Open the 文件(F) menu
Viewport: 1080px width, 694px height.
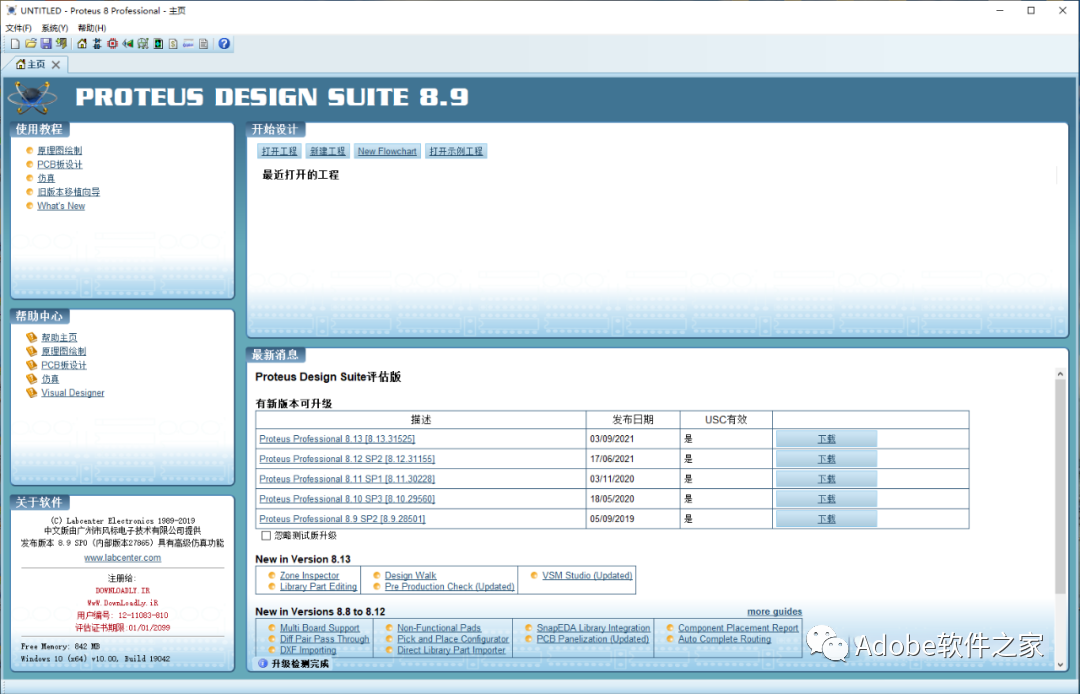click(18, 27)
